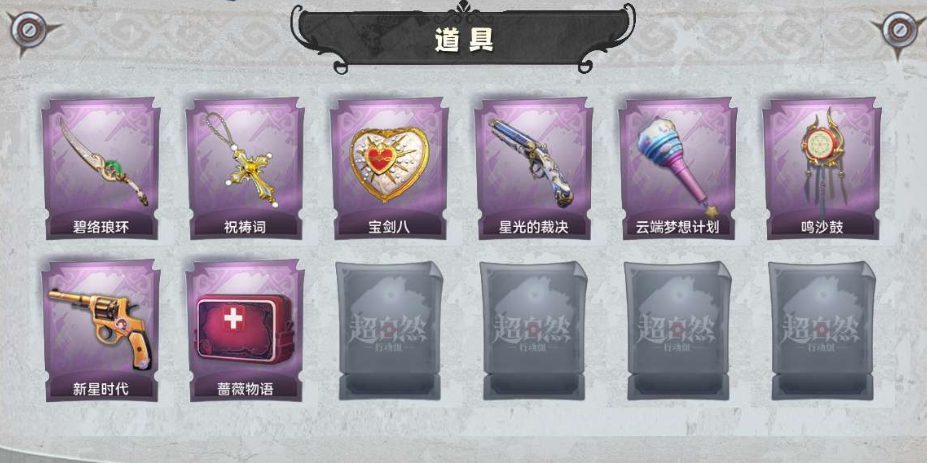Image resolution: width=927 pixels, height=463 pixels.
Task: Open the last locked gray card slot
Action: (822, 331)
